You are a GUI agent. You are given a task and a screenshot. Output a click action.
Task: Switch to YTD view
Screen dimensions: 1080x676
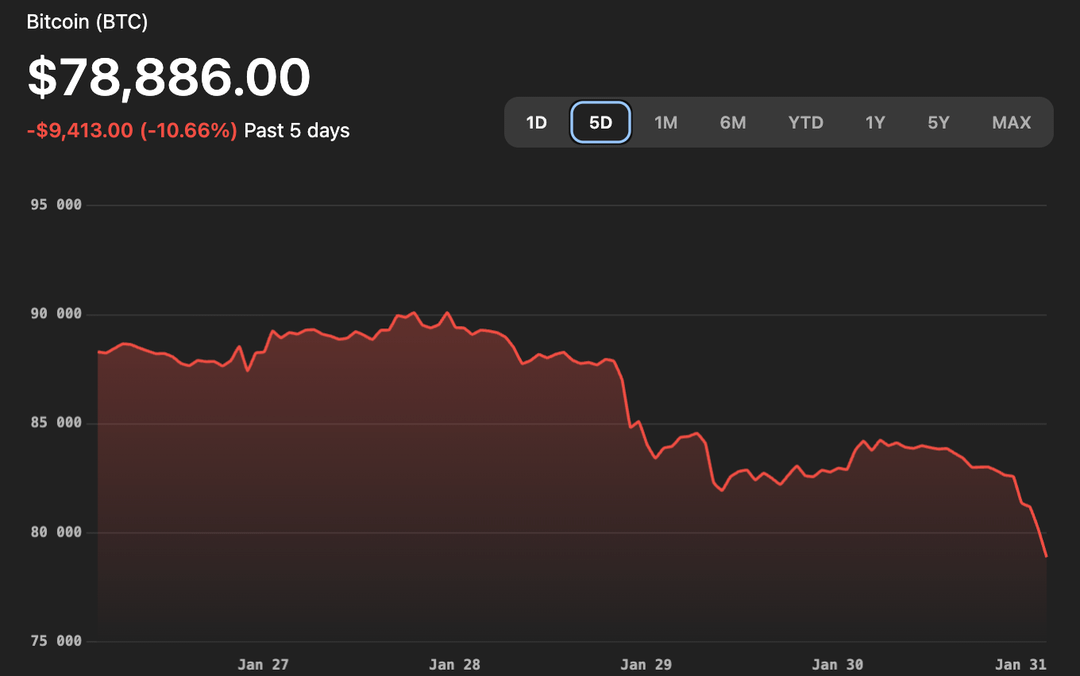[805, 122]
